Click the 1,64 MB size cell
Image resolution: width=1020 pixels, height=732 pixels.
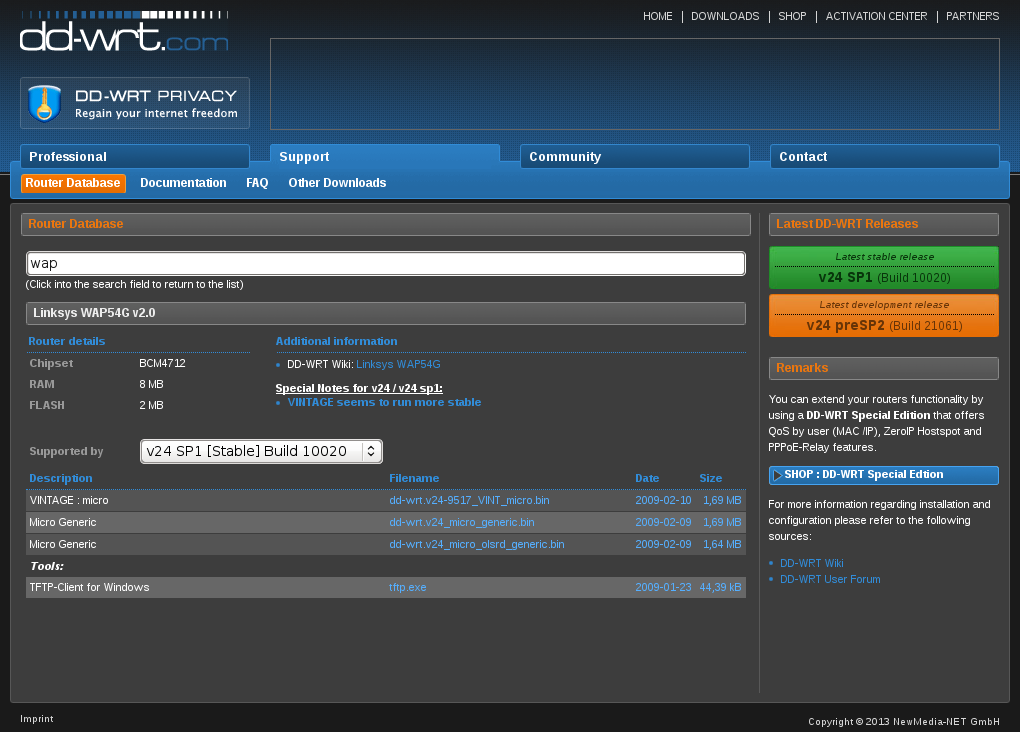point(722,545)
